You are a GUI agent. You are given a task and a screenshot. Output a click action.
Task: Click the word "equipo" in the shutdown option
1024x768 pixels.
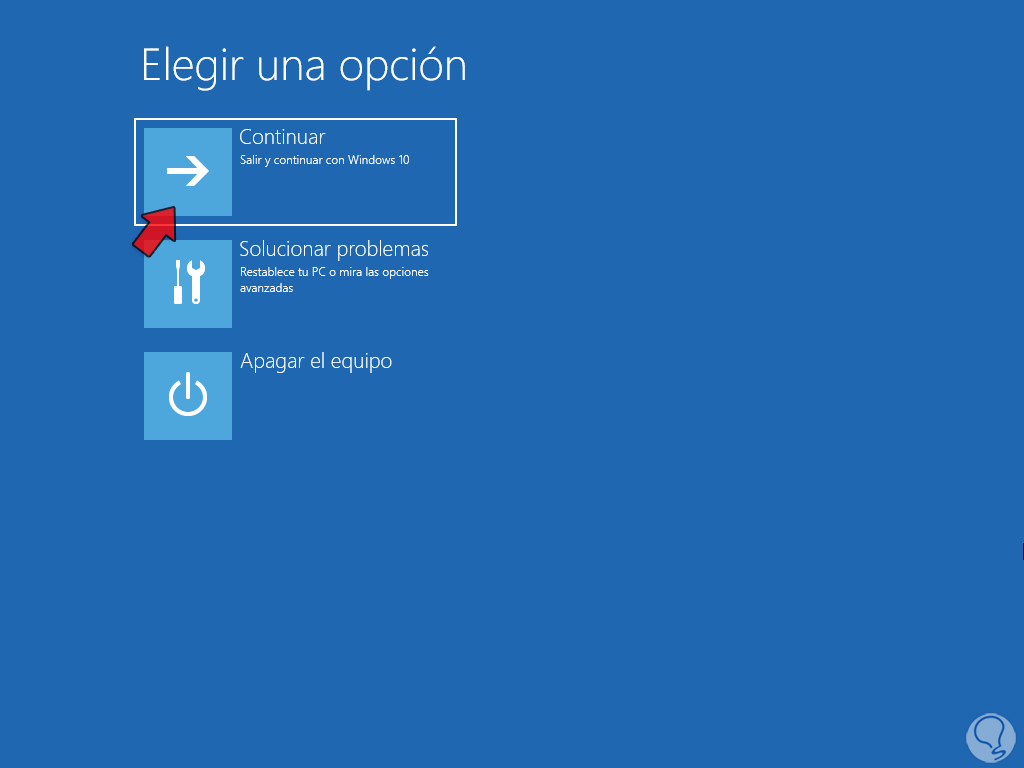361,362
